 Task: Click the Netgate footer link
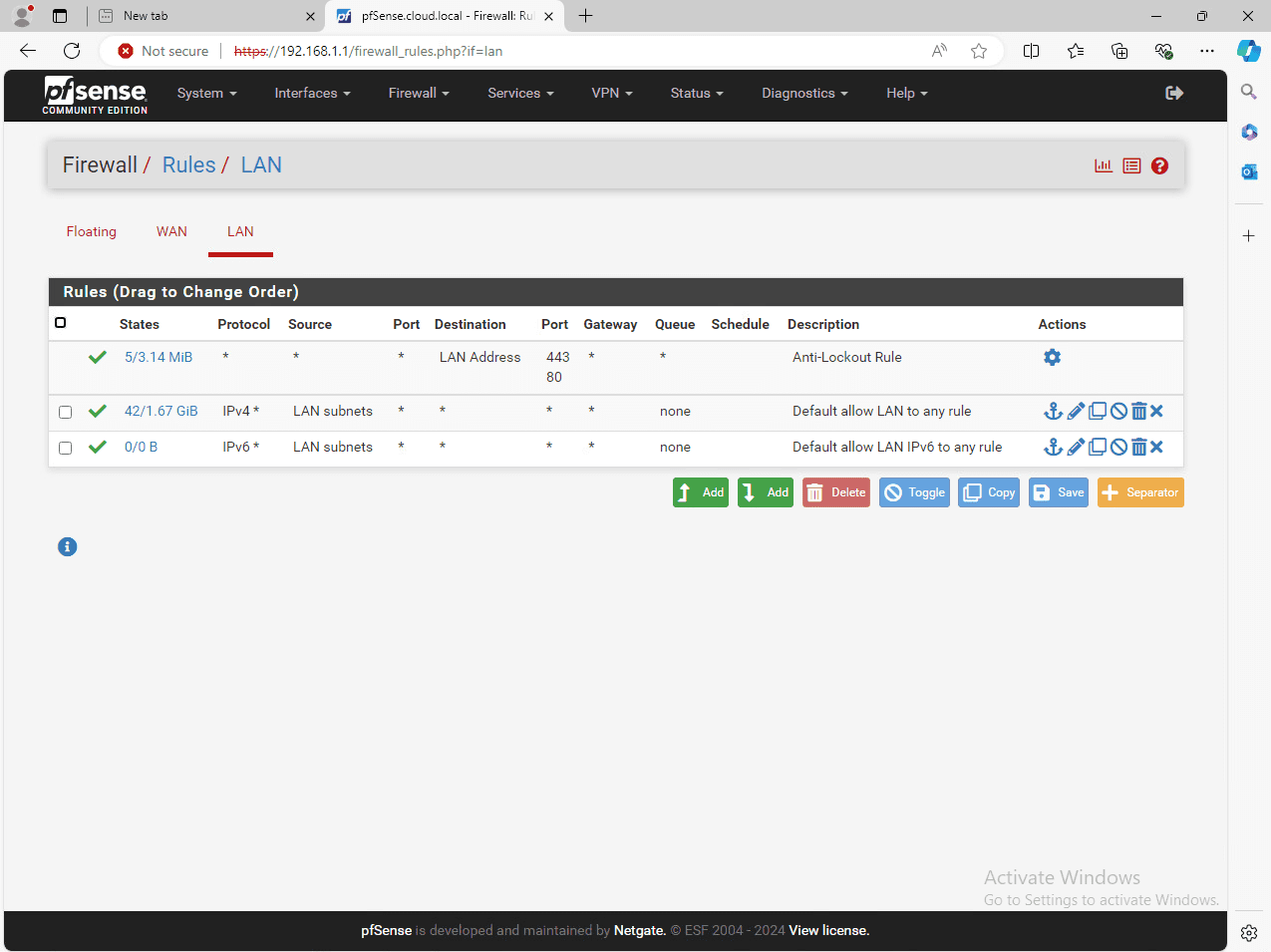click(x=639, y=930)
